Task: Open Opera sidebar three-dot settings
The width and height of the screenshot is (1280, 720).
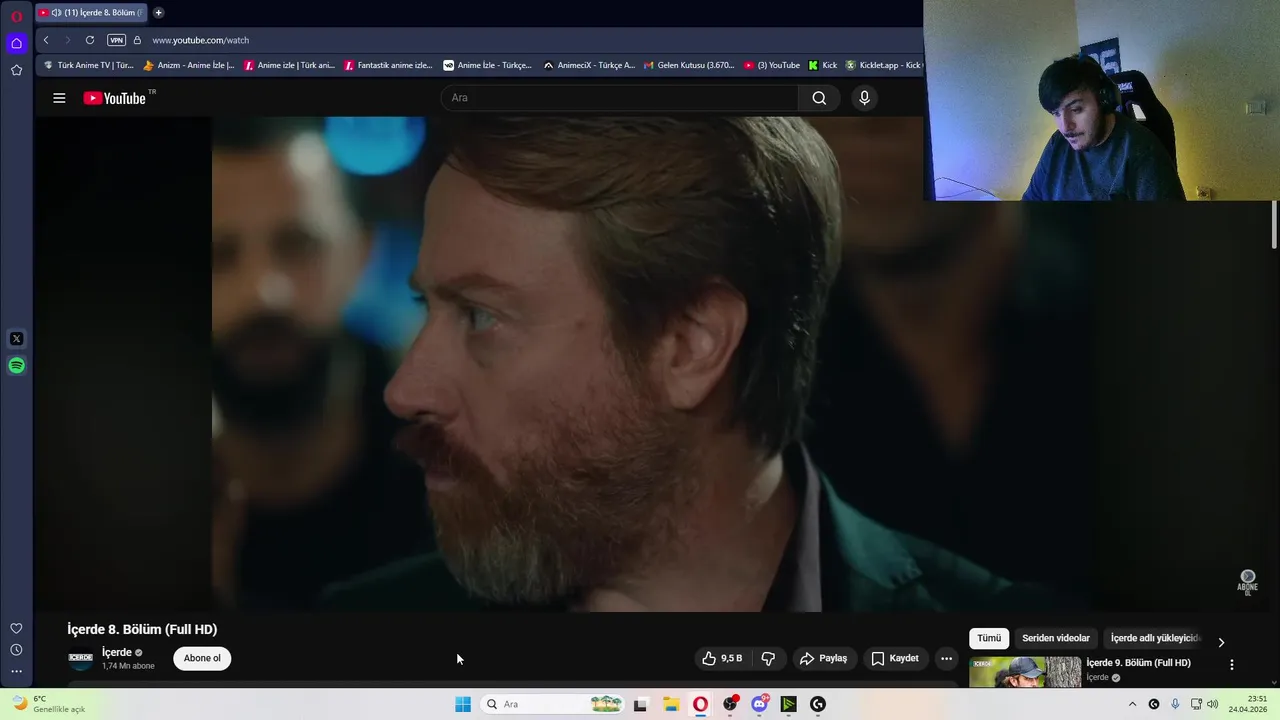Action: click(16, 672)
